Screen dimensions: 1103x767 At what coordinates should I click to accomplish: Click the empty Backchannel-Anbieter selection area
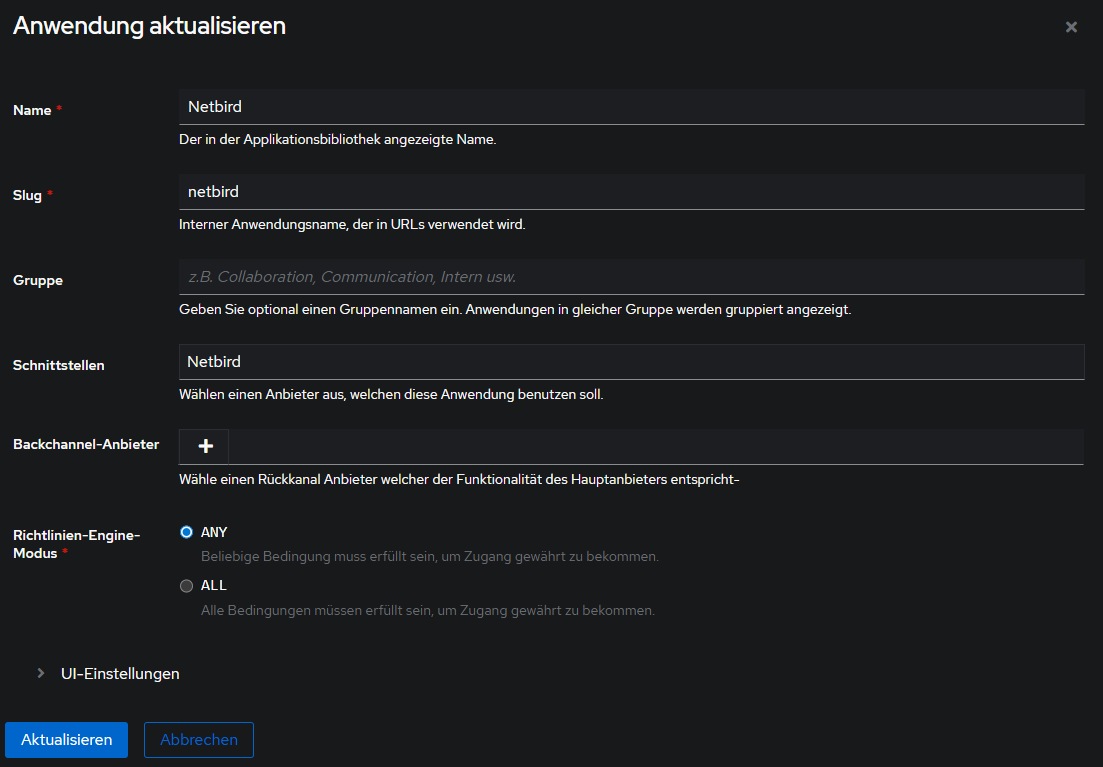pyautogui.click(x=655, y=447)
